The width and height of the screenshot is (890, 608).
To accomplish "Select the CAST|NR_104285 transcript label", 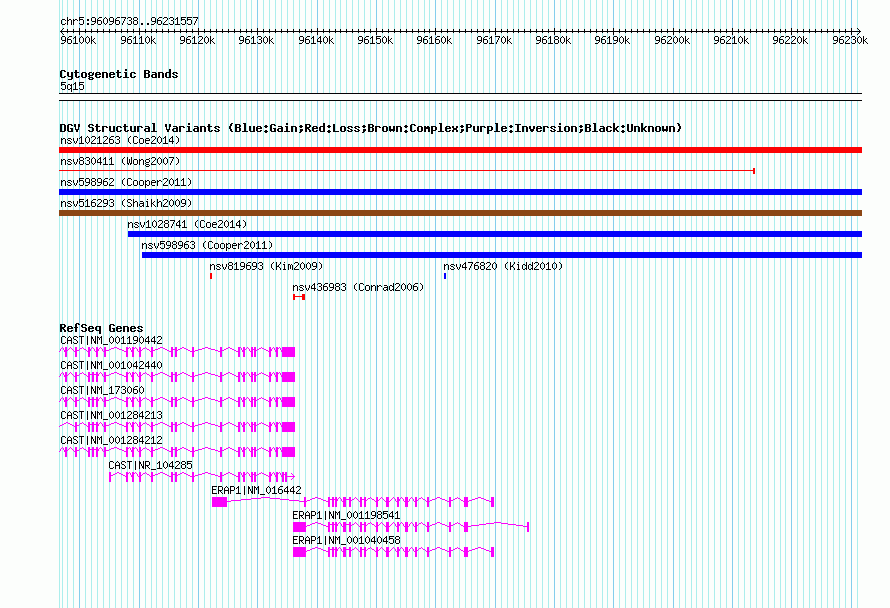I will click(x=150, y=465).
